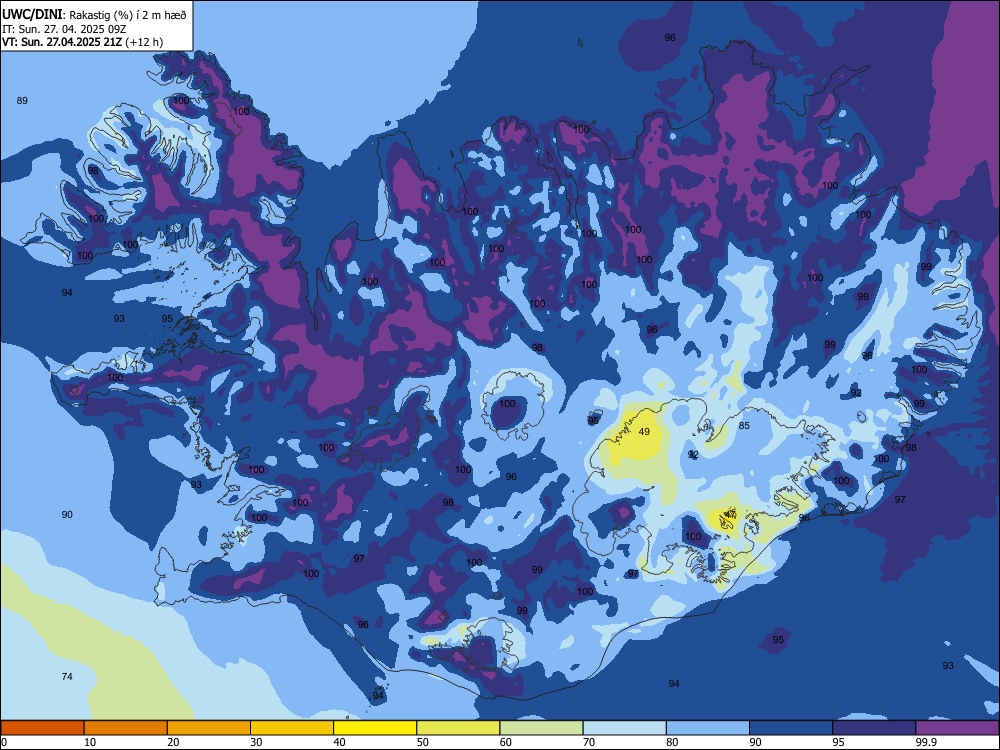
Task: Click the '70' tick label in the legend
Action: 589,742
